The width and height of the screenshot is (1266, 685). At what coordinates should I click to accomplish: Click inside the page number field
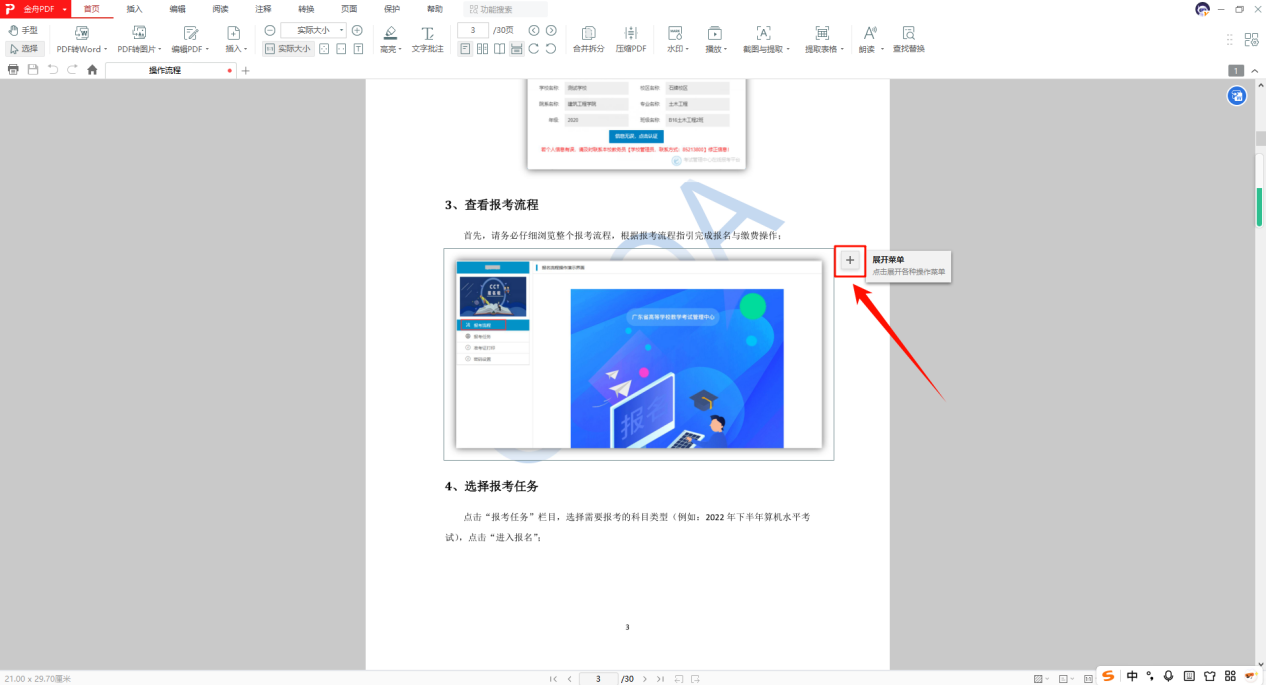point(473,29)
